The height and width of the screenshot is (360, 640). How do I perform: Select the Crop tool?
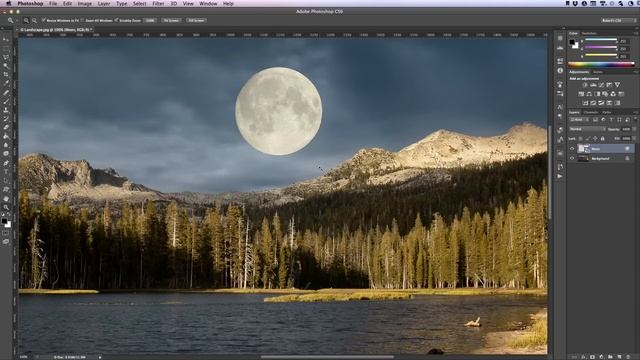6,74
